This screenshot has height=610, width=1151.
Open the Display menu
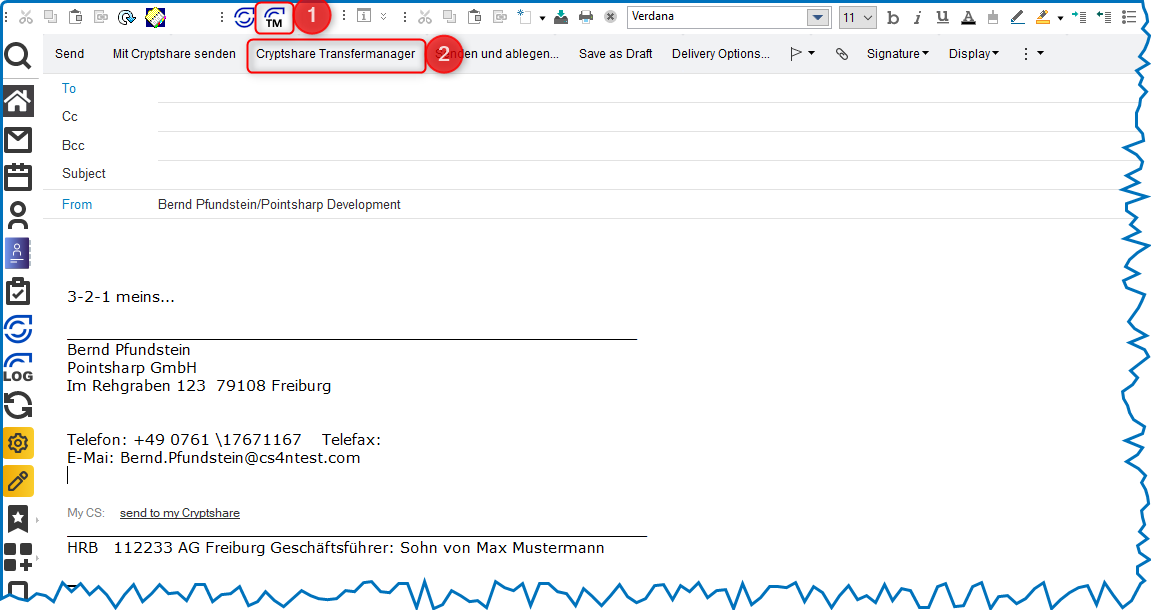(x=973, y=54)
